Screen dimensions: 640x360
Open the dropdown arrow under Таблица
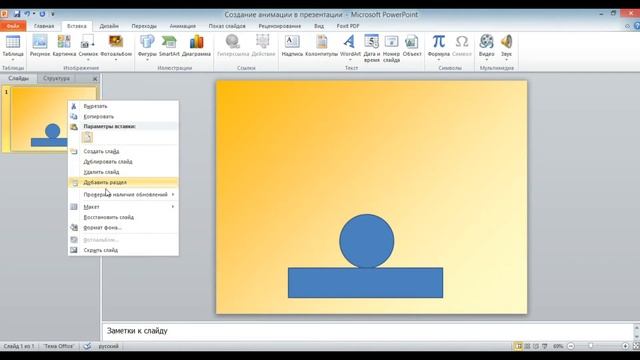(x=13, y=60)
